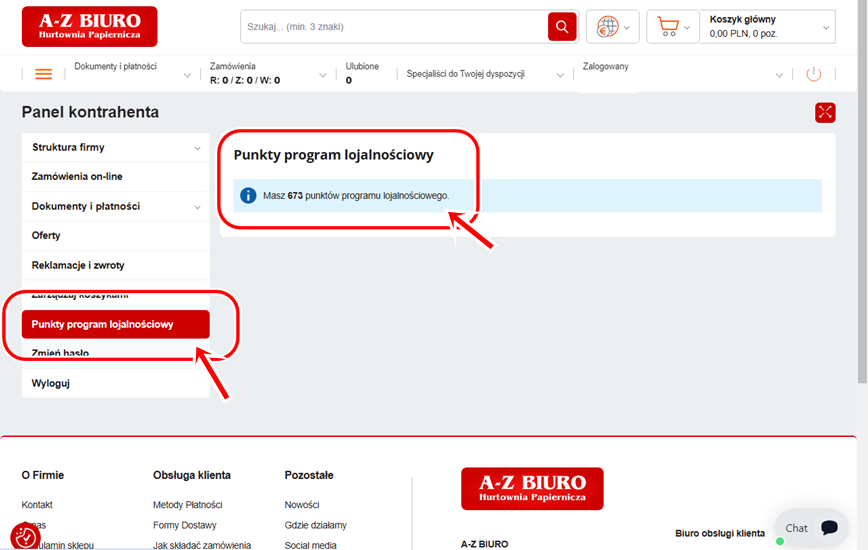Open Oferty sidebar item

(x=116, y=236)
